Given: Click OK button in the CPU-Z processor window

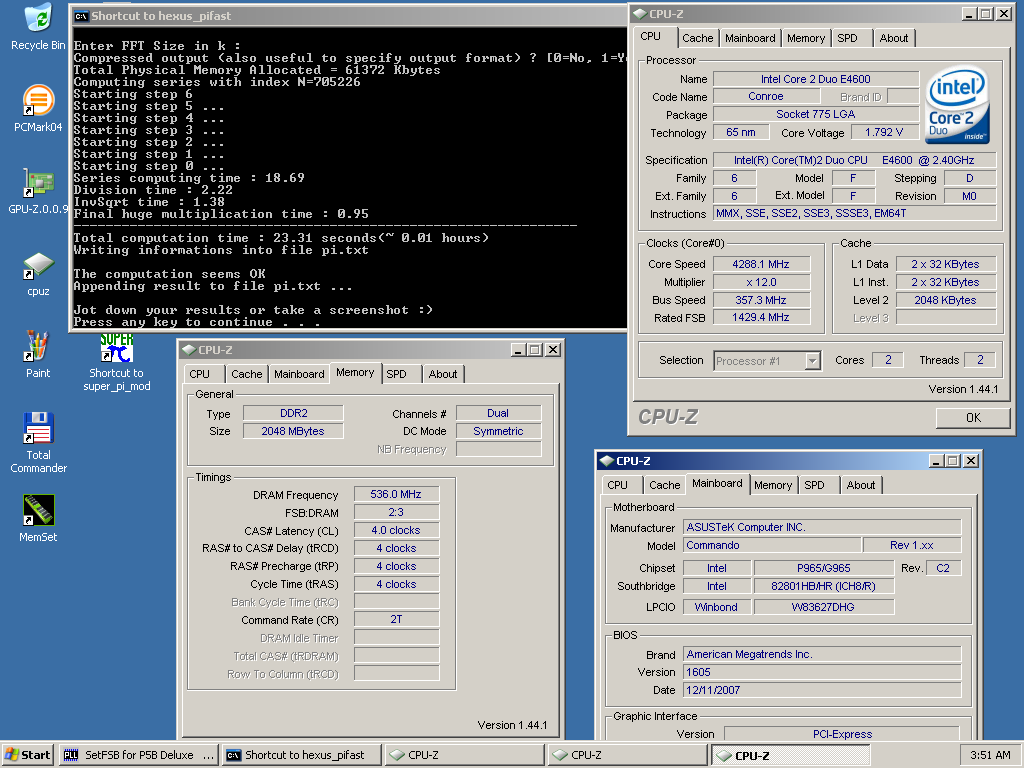Looking at the screenshot, I should tap(973, 417).
